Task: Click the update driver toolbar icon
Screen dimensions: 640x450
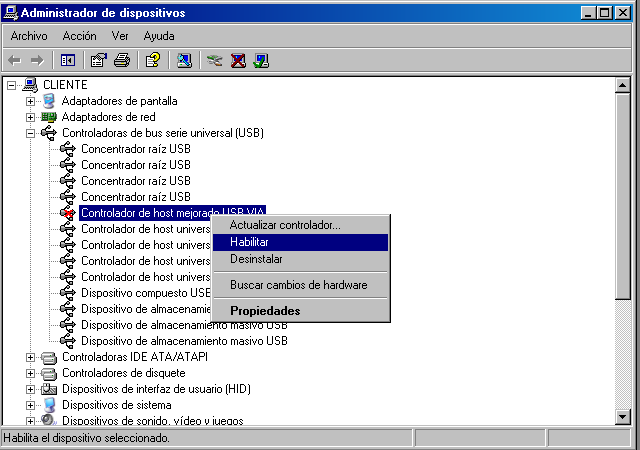Action: tap(214, 61)
